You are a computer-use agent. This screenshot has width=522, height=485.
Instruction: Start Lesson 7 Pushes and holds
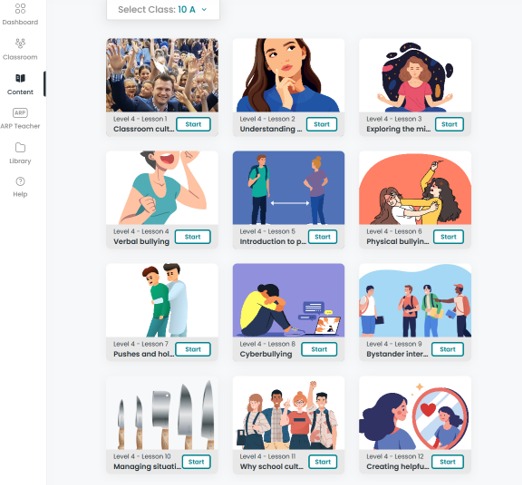coord(193,349)
